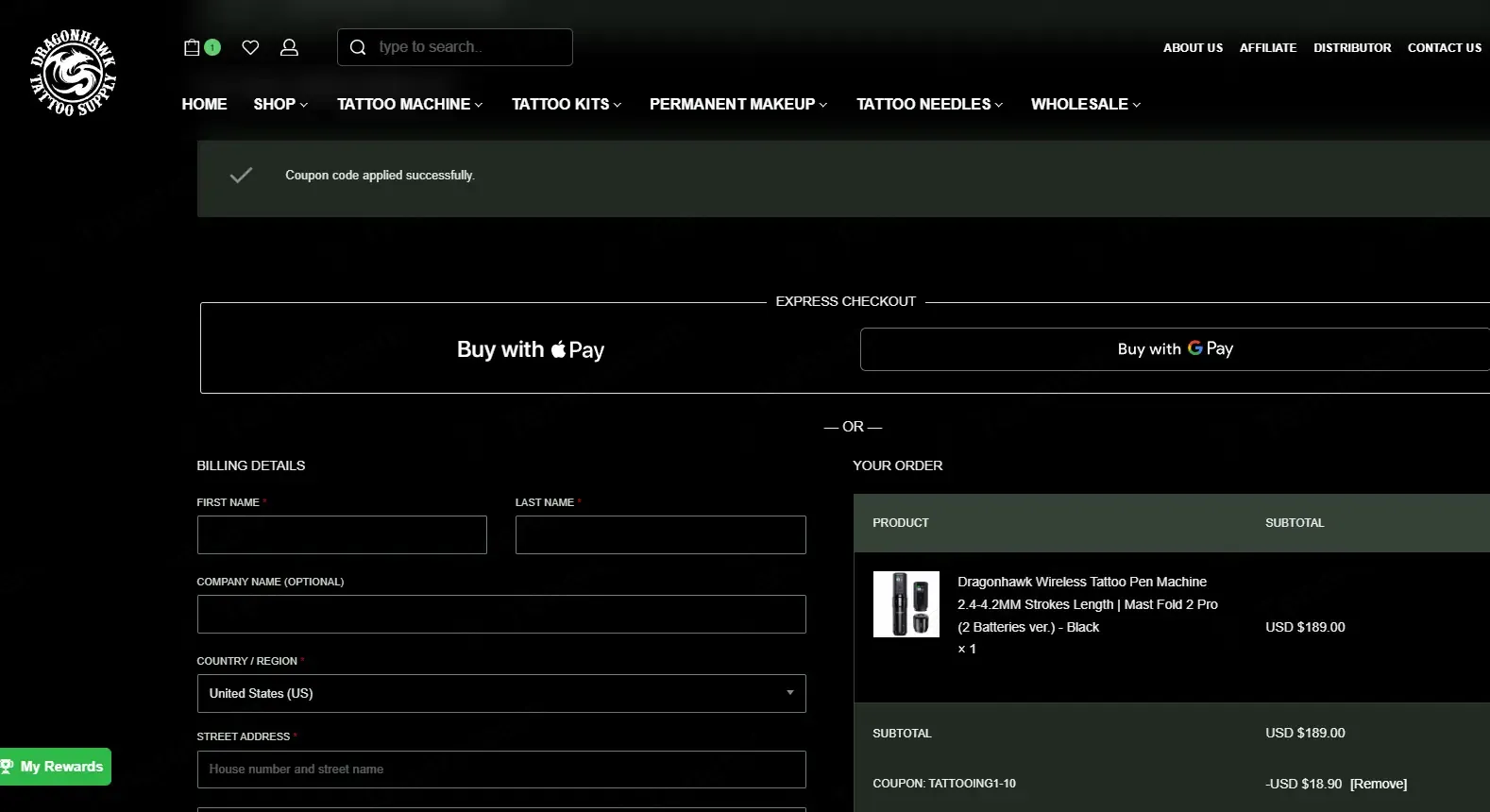Pay using Buy with Google Pay
The image size is (1490, 812).
click(1175, 349)
